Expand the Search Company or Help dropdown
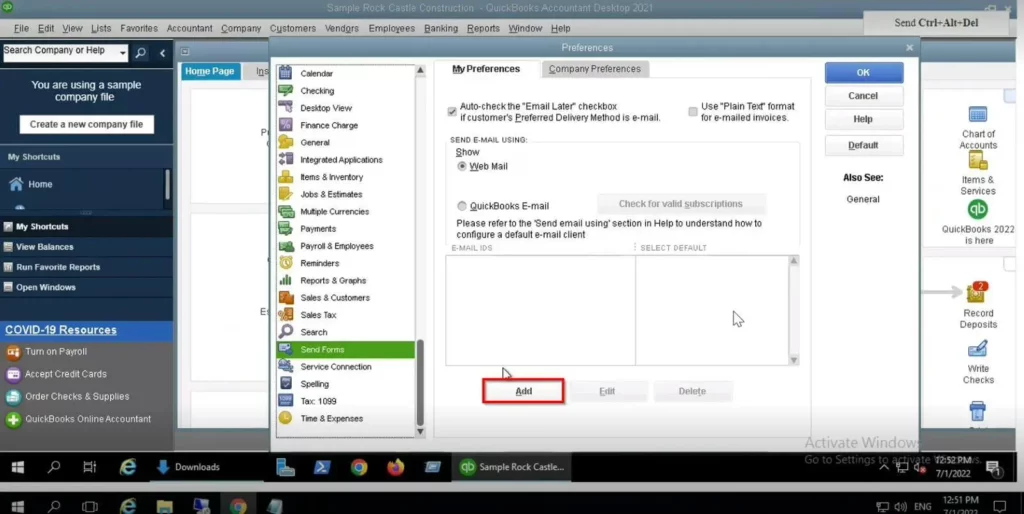 (122, 53)
